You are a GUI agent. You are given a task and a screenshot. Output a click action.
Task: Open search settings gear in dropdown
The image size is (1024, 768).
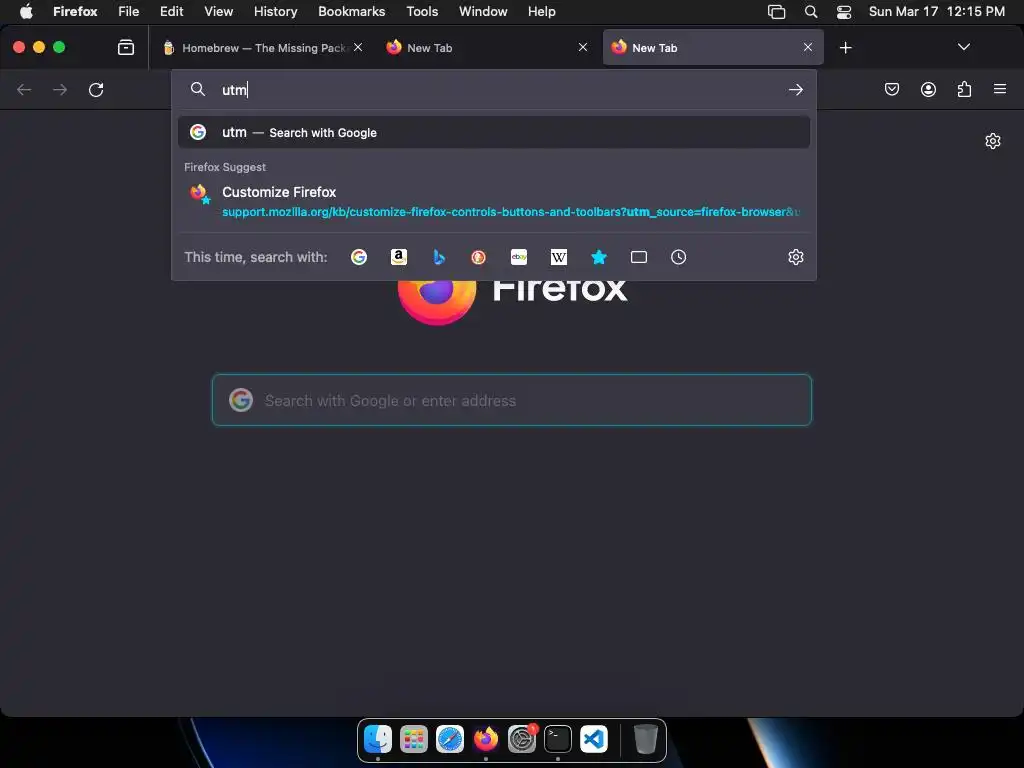tap(795, 257)
